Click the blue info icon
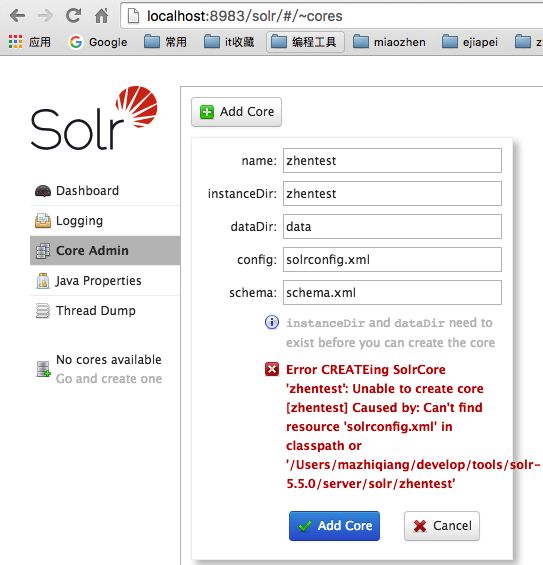 [272, 322]
